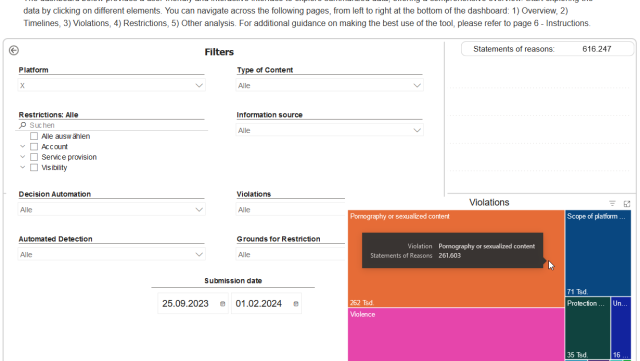Image resolution: width=640 pixels, height=361 pixels.
Task: Open calendar picker for end date 01.02.2024
Action: point(296,304)
